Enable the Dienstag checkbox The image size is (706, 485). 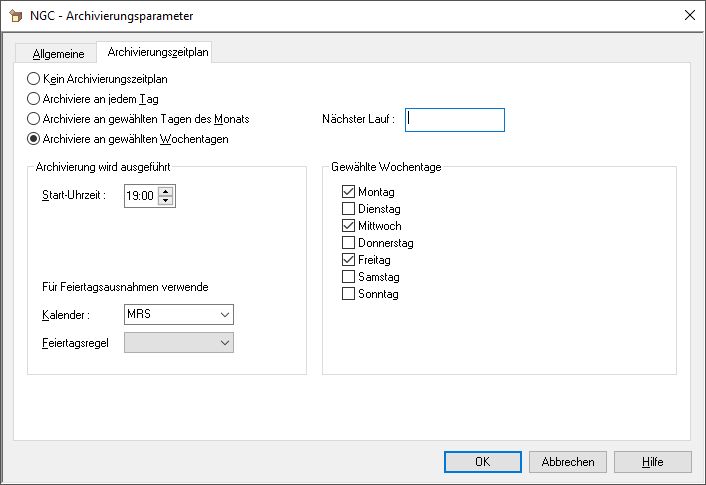click(349, 209)
